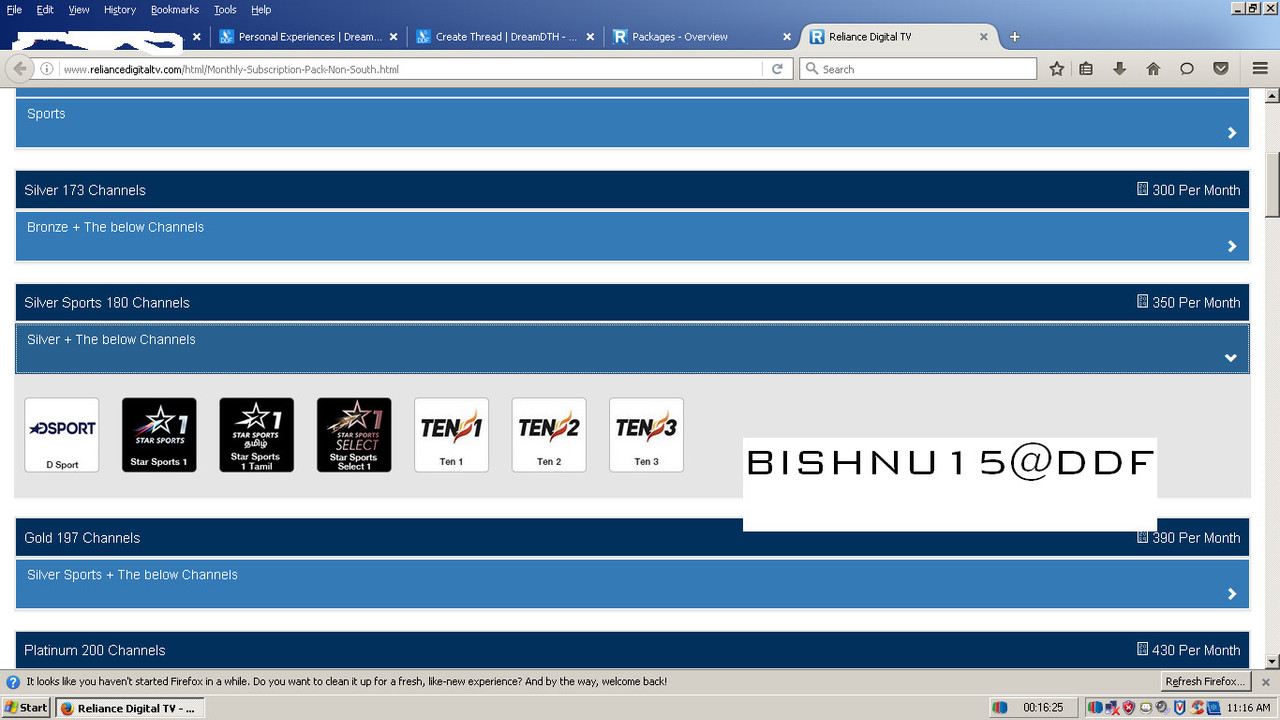
Task: Click the scrollbar up arrow
Action: (1272, 96)
